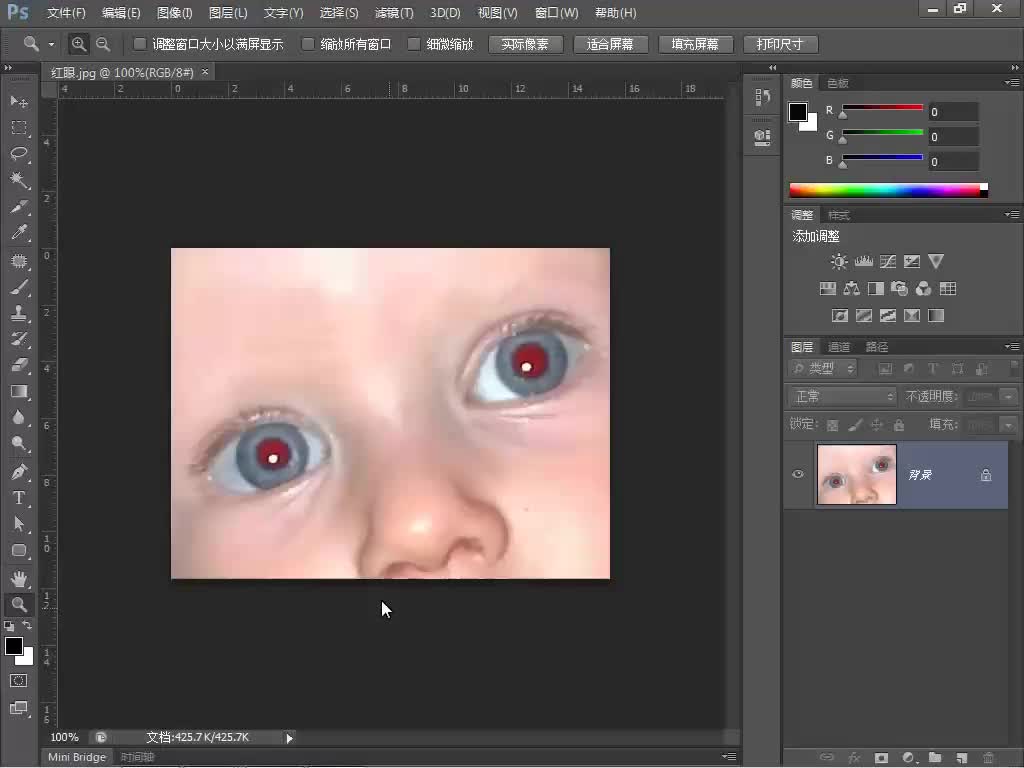Select the Magic Wand tool
Screen dimensions: 1024x768
[x=19, y=180]
